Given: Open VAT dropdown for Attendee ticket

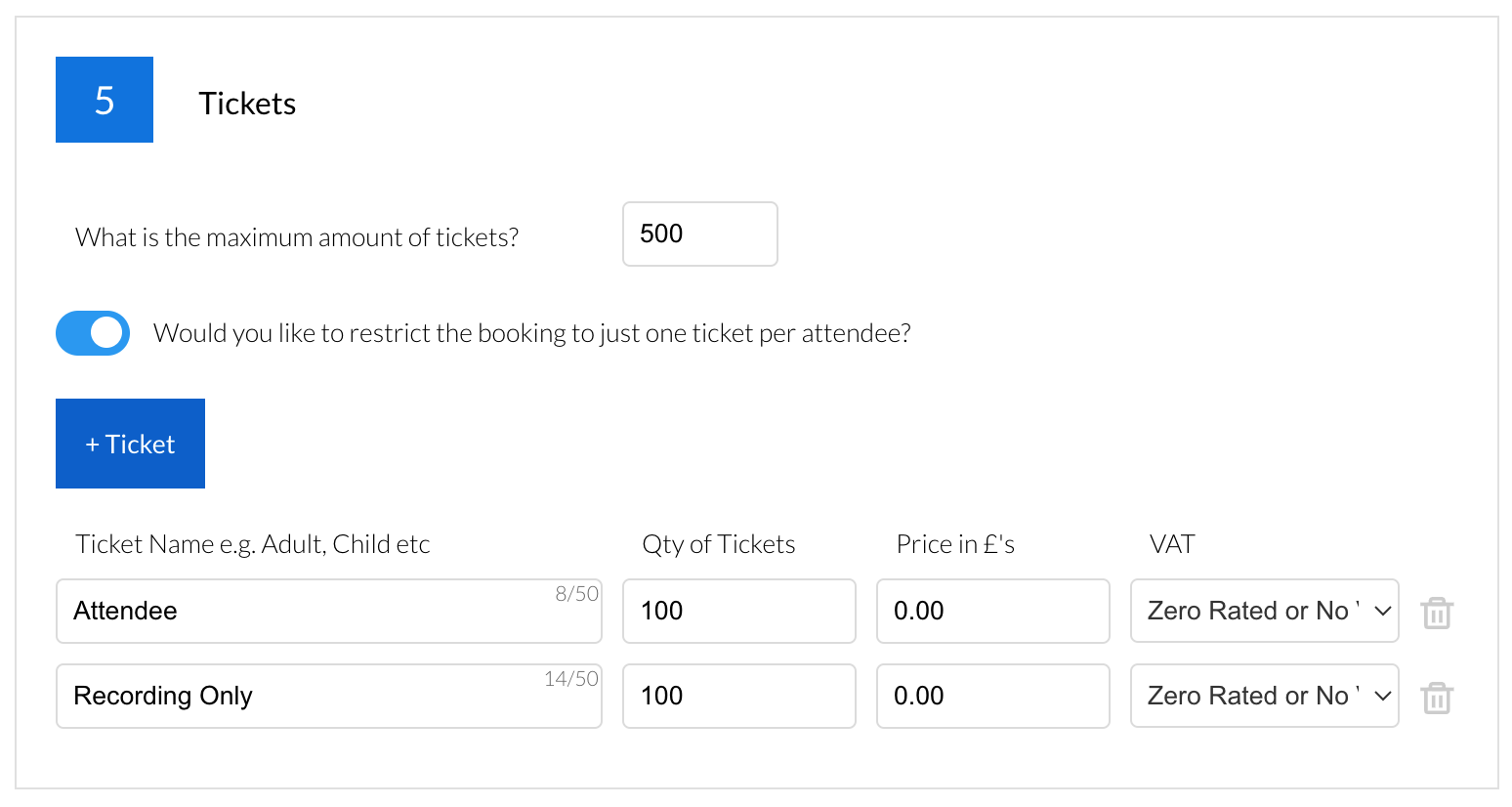Looking at the screenshot, I should 1264,612.
